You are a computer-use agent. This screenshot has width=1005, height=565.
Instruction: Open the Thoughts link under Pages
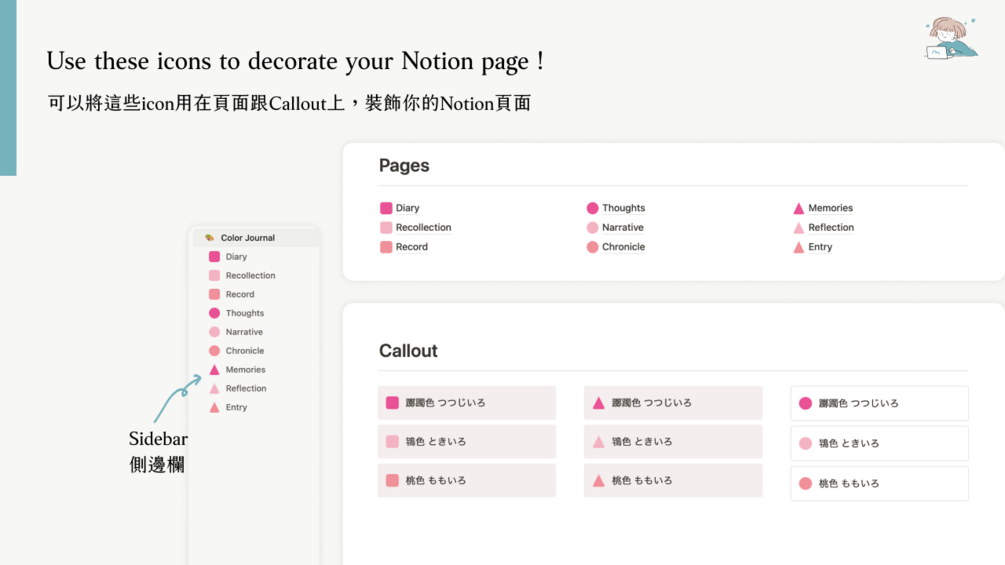(x=623, y=208)
